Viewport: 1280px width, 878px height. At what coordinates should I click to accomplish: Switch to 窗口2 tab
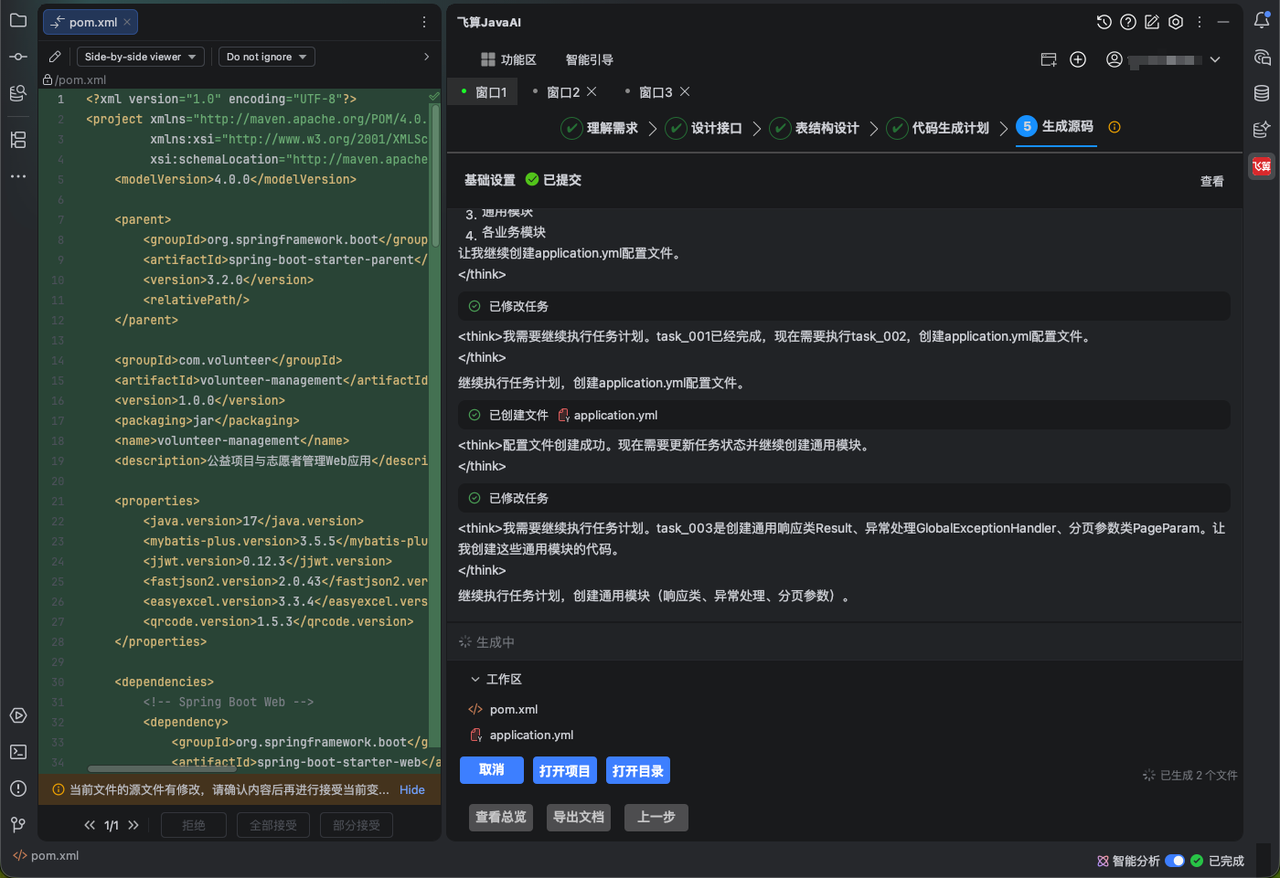(563, 92)
